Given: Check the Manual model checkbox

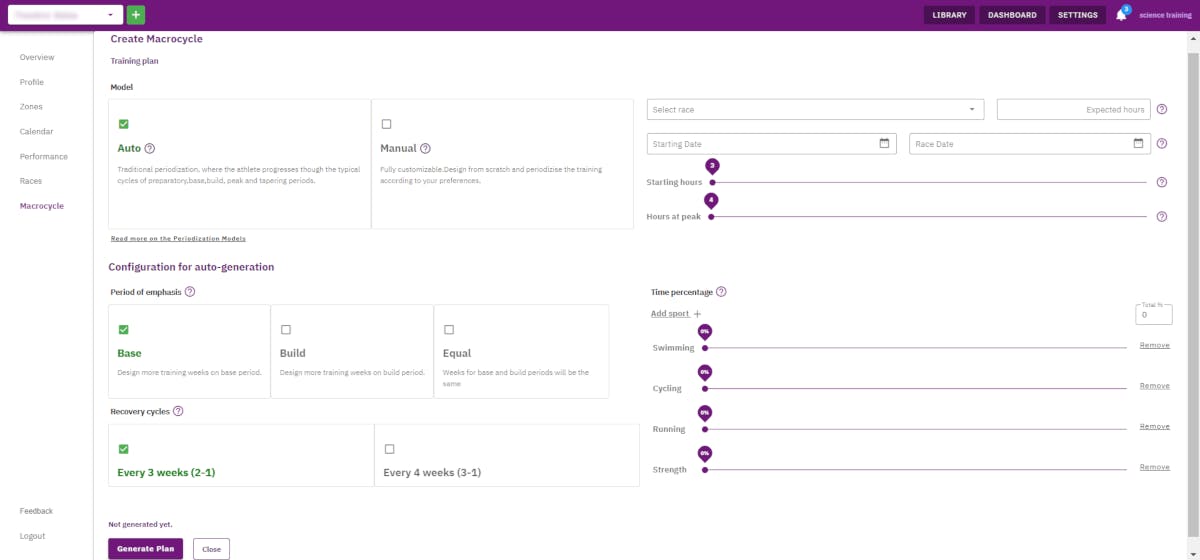Looking at the screenshot, I should pyautogui.click(x=387, y=124).
